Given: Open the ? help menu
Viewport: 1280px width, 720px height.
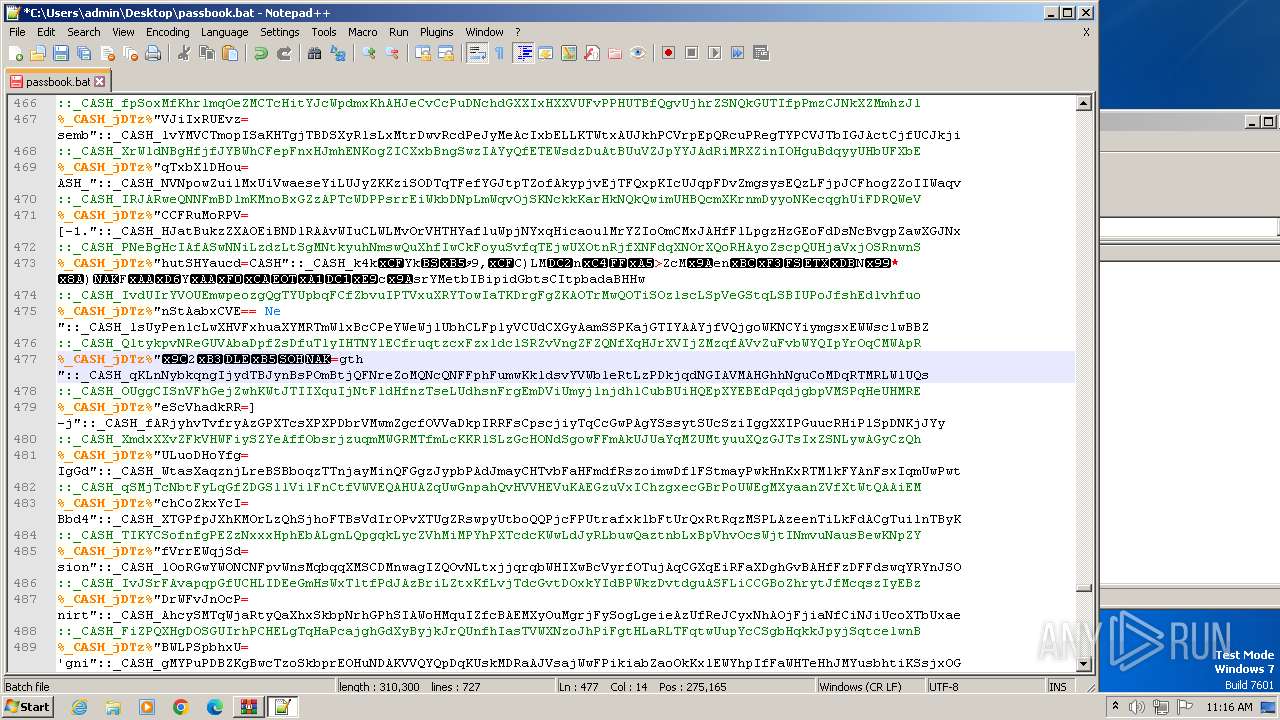Looking at the screenshot, I should point(518,32).
